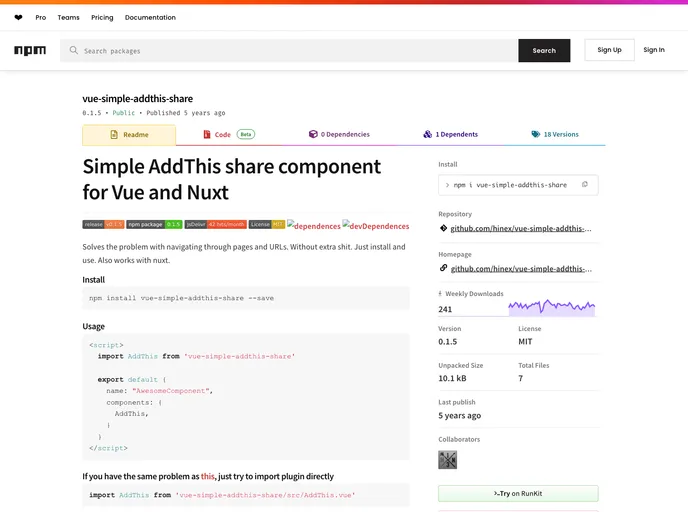Click the broken devDependences badge image
This screenshot has height=512, width=688.
376,226
